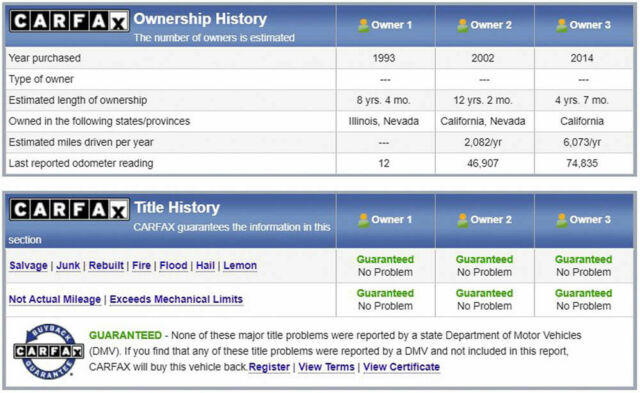This screenshot has height=393, width=640.
Task: Click the Register link
Action: click(x=269, y=367)
